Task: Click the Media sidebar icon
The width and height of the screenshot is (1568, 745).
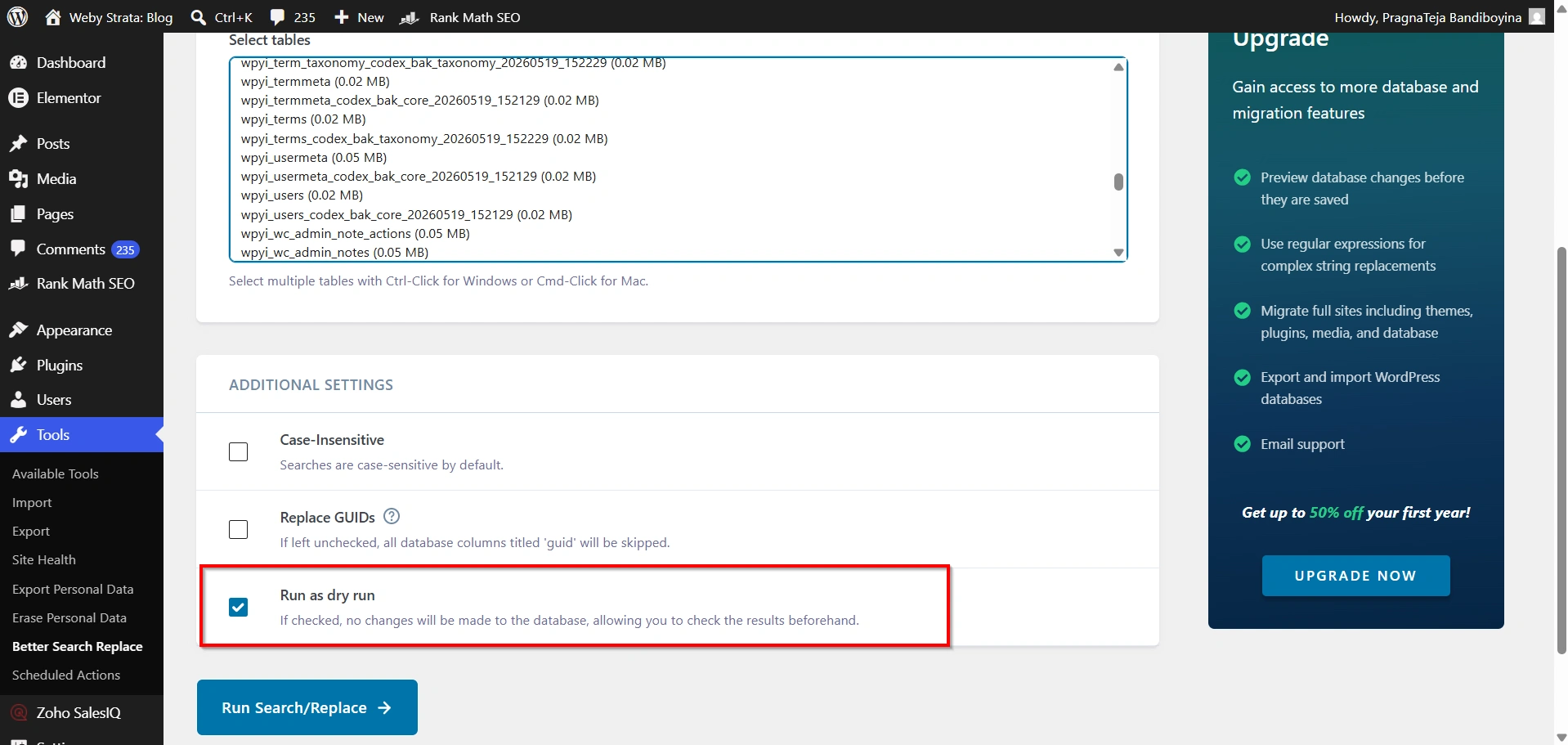Action: (18, 179)
